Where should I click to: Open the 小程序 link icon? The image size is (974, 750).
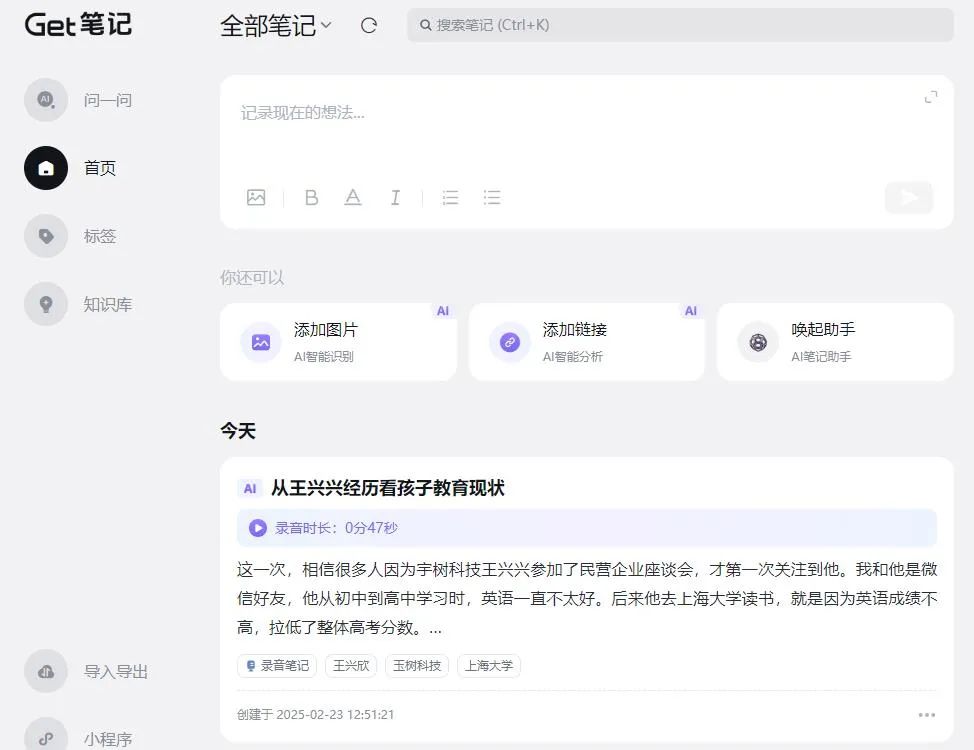tap(46, 738)
